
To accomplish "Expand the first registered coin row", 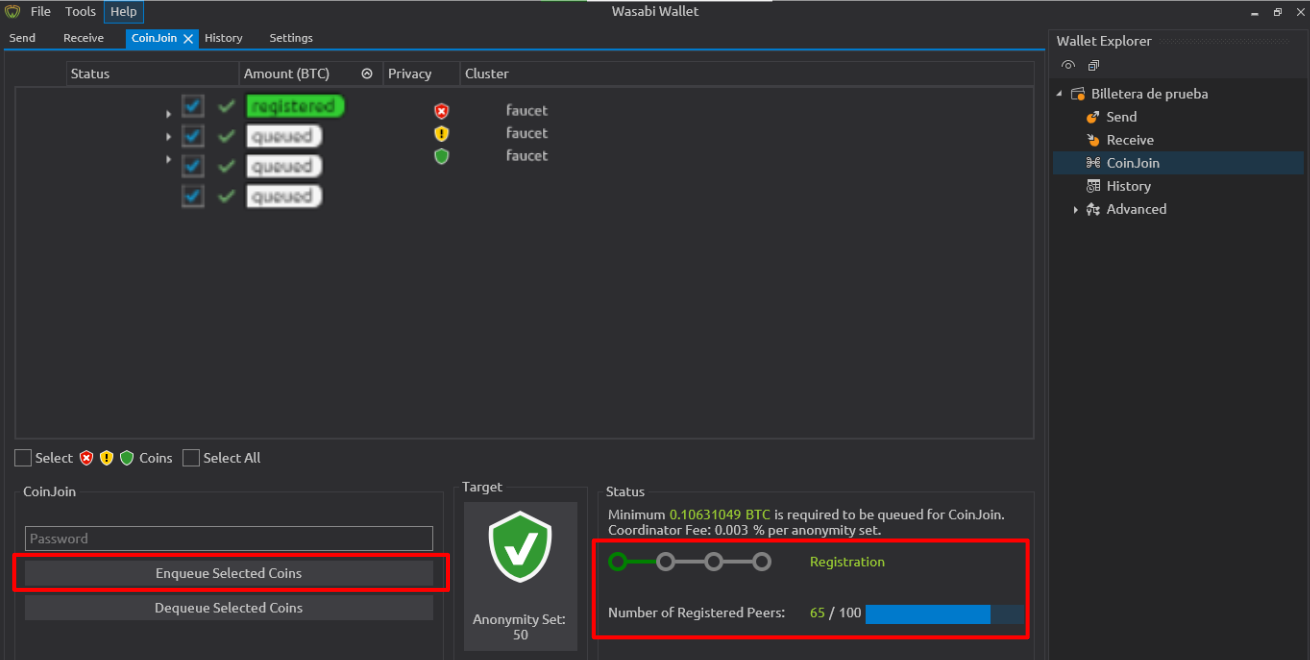I will [168, 112].
